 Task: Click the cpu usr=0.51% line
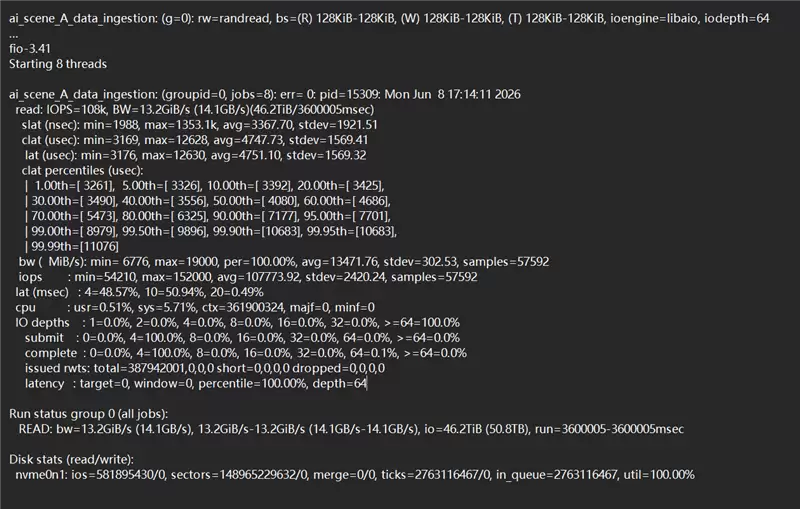click(x=195, y=308)
